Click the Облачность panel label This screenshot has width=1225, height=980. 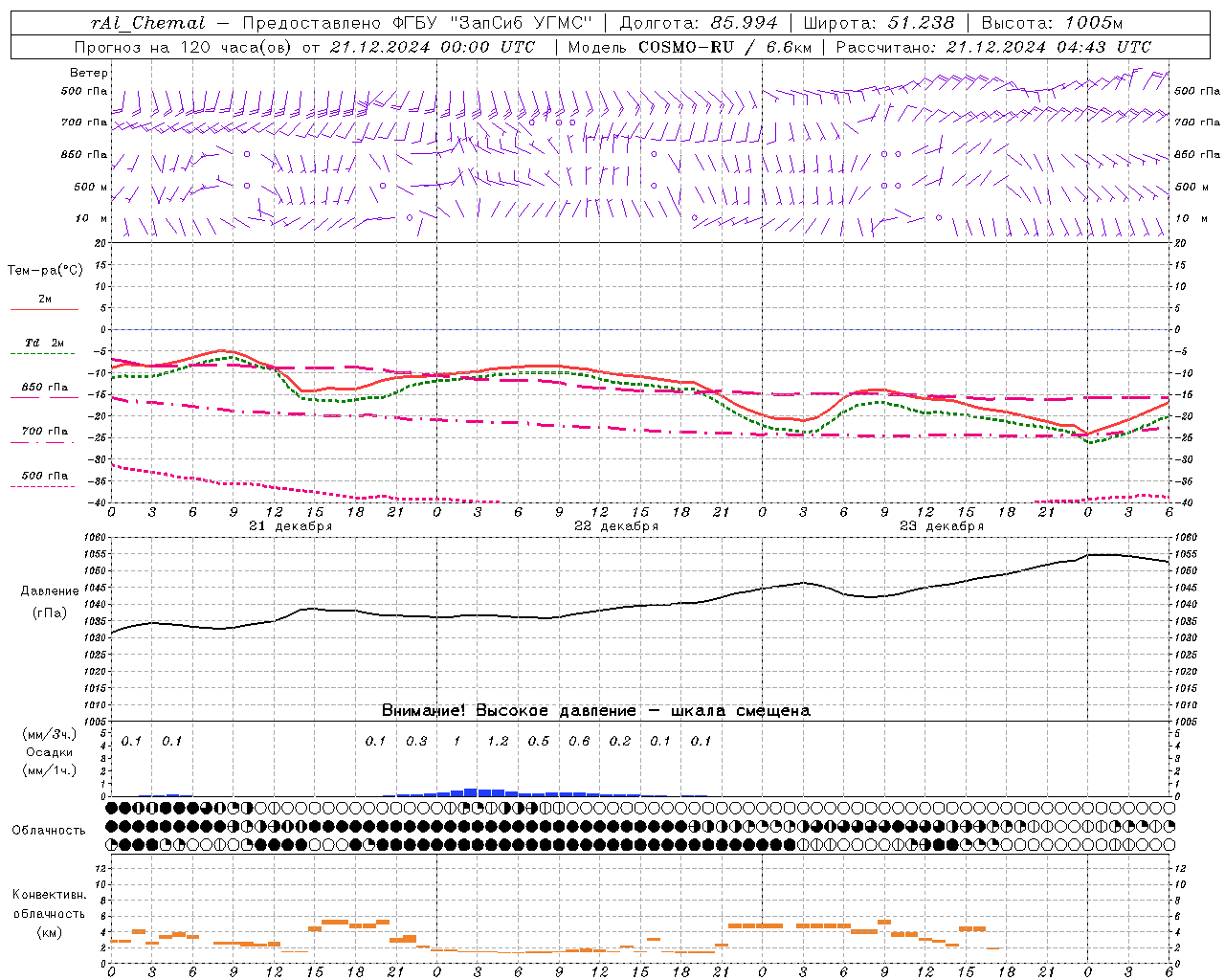49,831
